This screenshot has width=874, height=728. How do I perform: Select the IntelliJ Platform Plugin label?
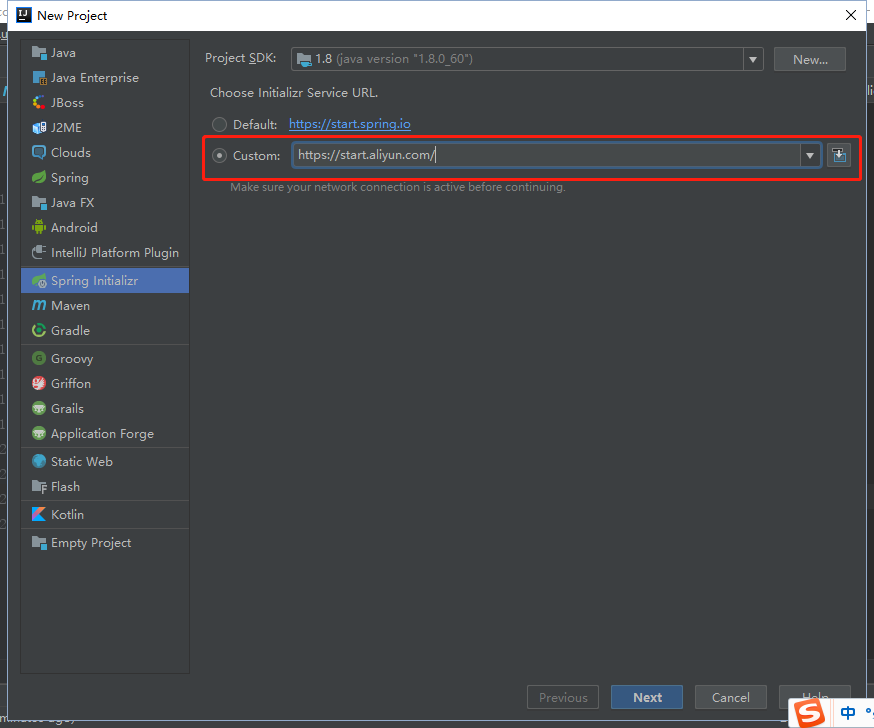(115, 253)
